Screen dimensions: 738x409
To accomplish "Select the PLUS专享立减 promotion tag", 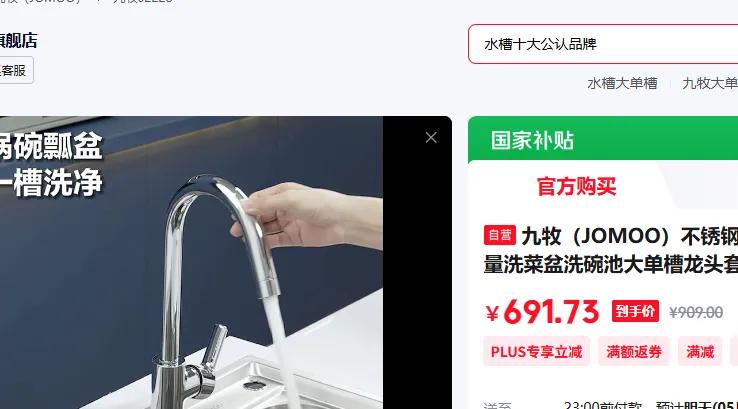I will [536, 352].
